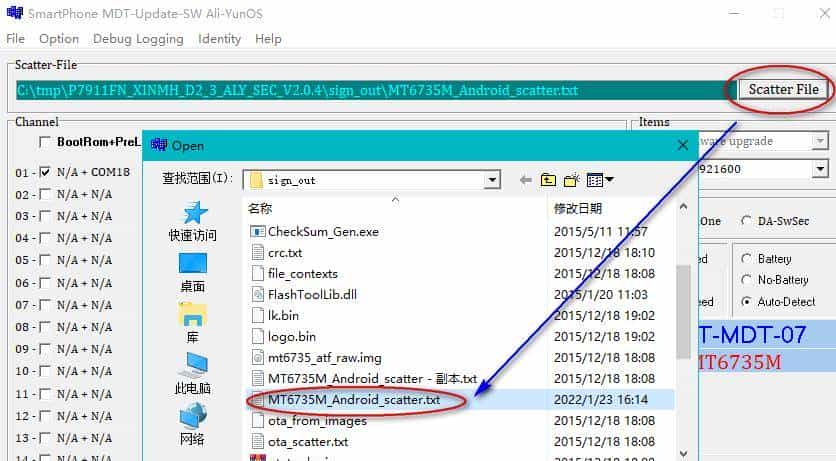The height and width of the screenshot is (461, 836).
Task: Click the file list vertical scrollbar thumb
Action: click(684, 311)
